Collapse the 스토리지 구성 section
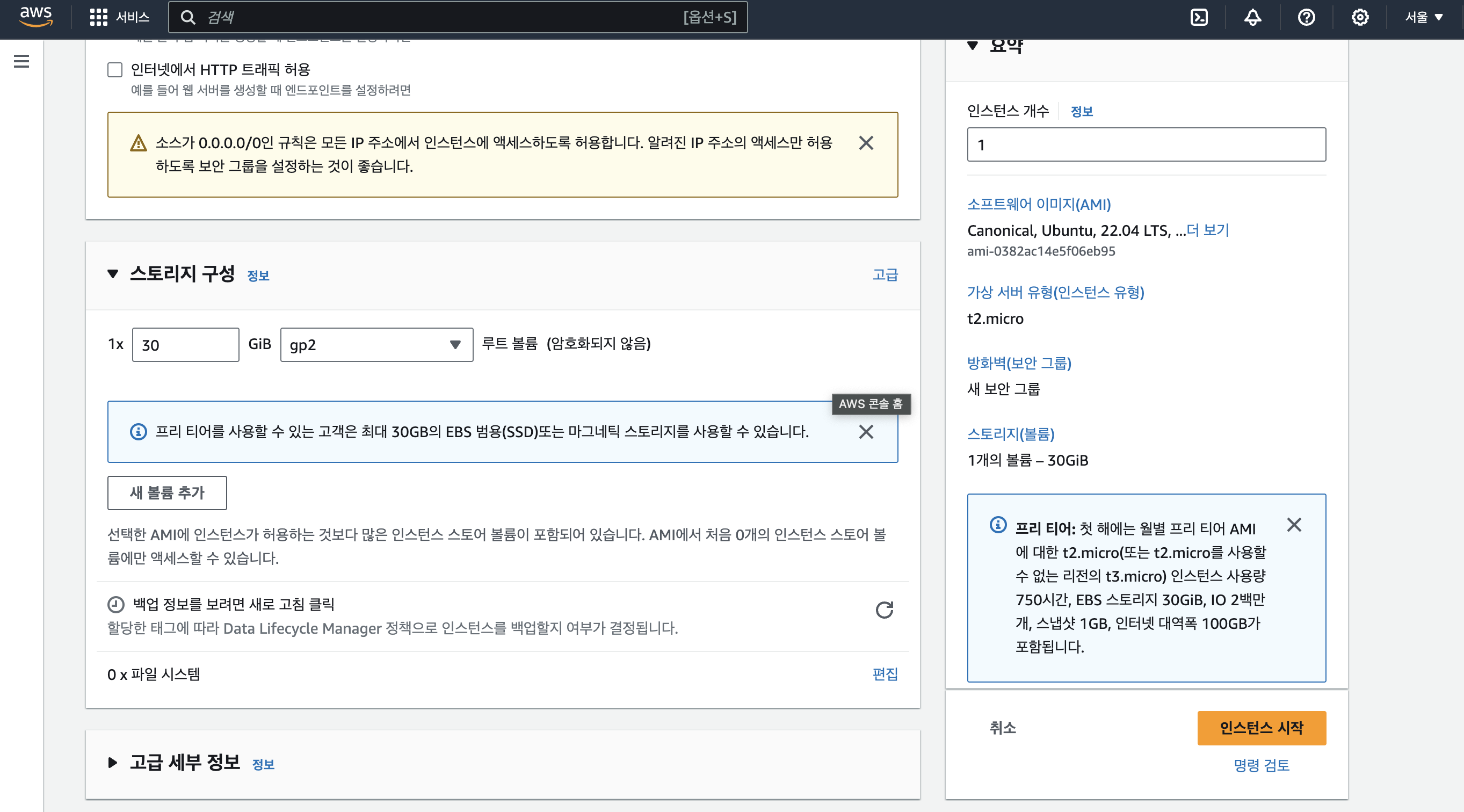 pyautogui.click(x=113, y=274)
